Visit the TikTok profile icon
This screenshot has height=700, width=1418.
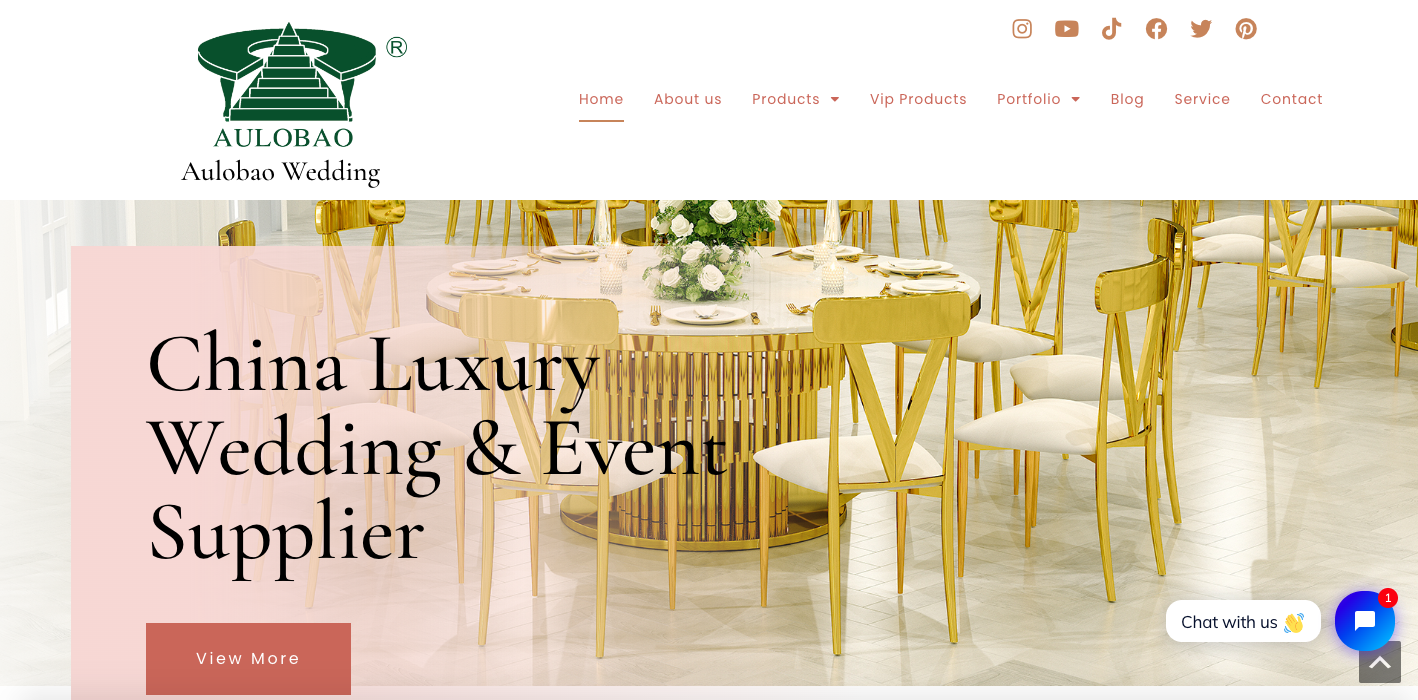tap(1111, 29)
